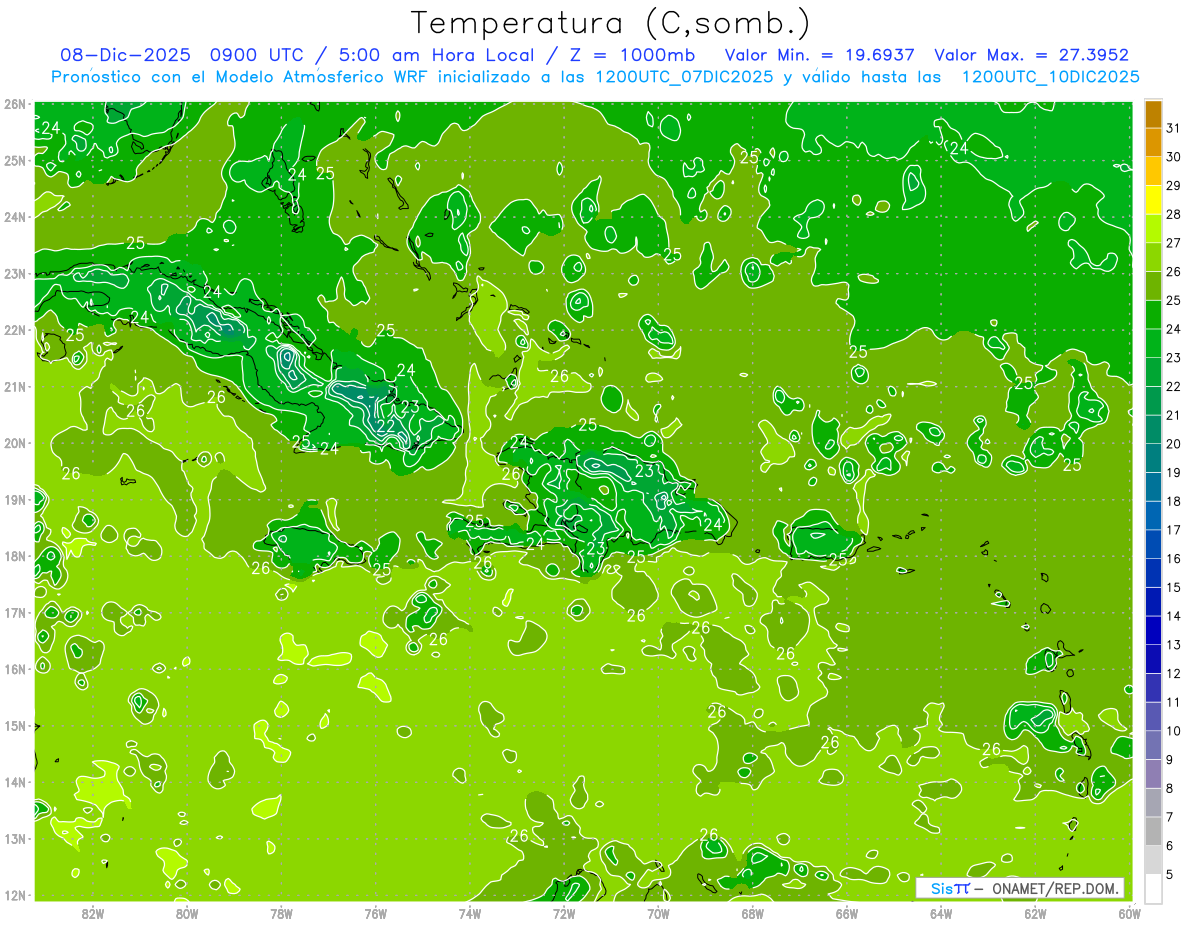The image size is (1200, 927).
Task: Click the "20" label on the color scale
Action: coord(1173,444)
